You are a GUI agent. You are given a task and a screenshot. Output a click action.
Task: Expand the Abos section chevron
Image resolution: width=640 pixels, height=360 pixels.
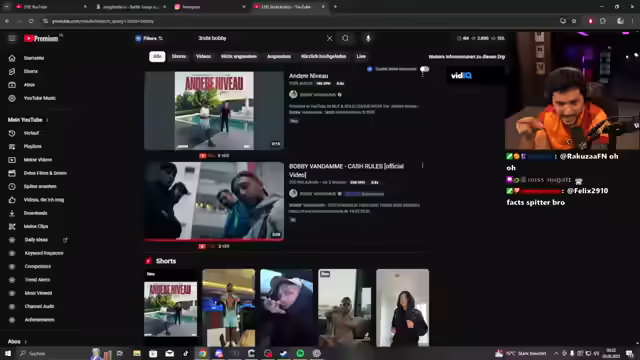pos(25,342)
